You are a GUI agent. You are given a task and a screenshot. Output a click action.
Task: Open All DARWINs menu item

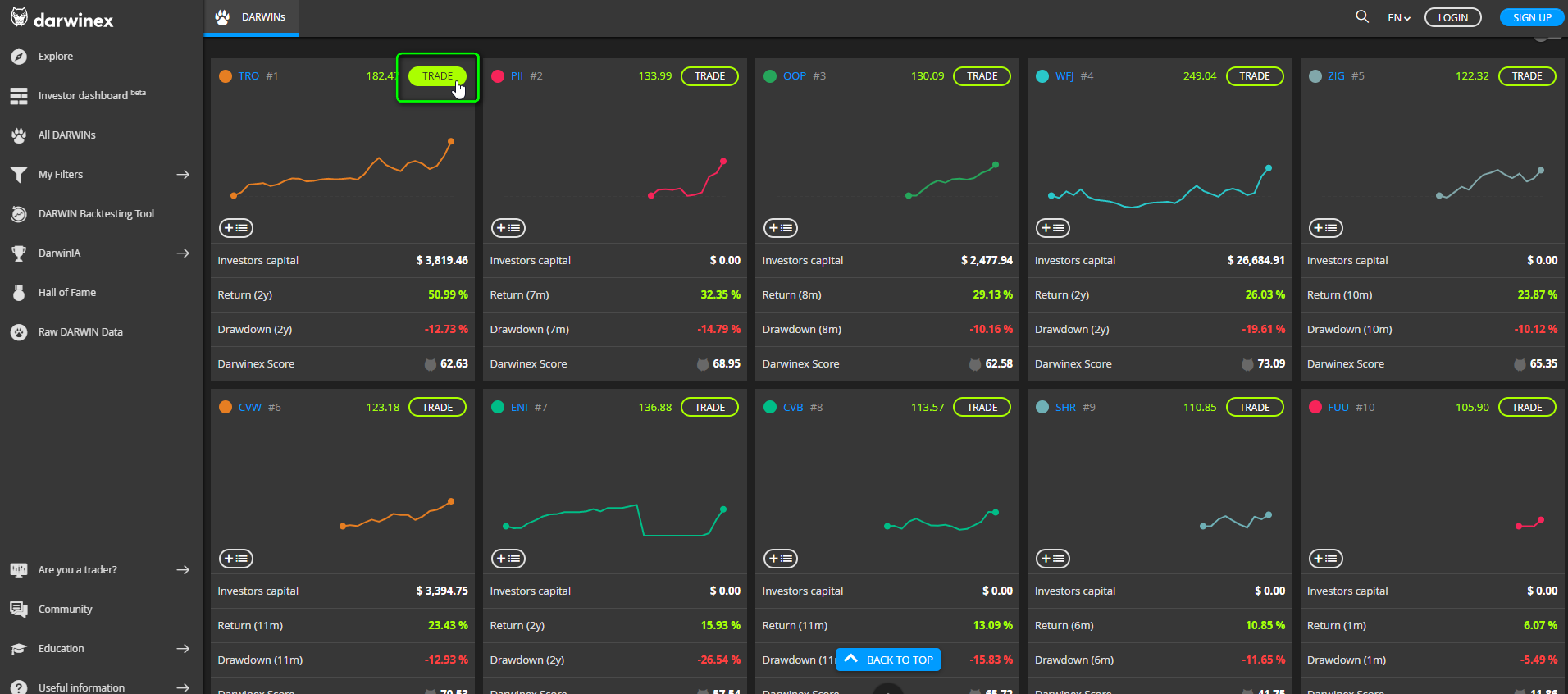(67, 135)
